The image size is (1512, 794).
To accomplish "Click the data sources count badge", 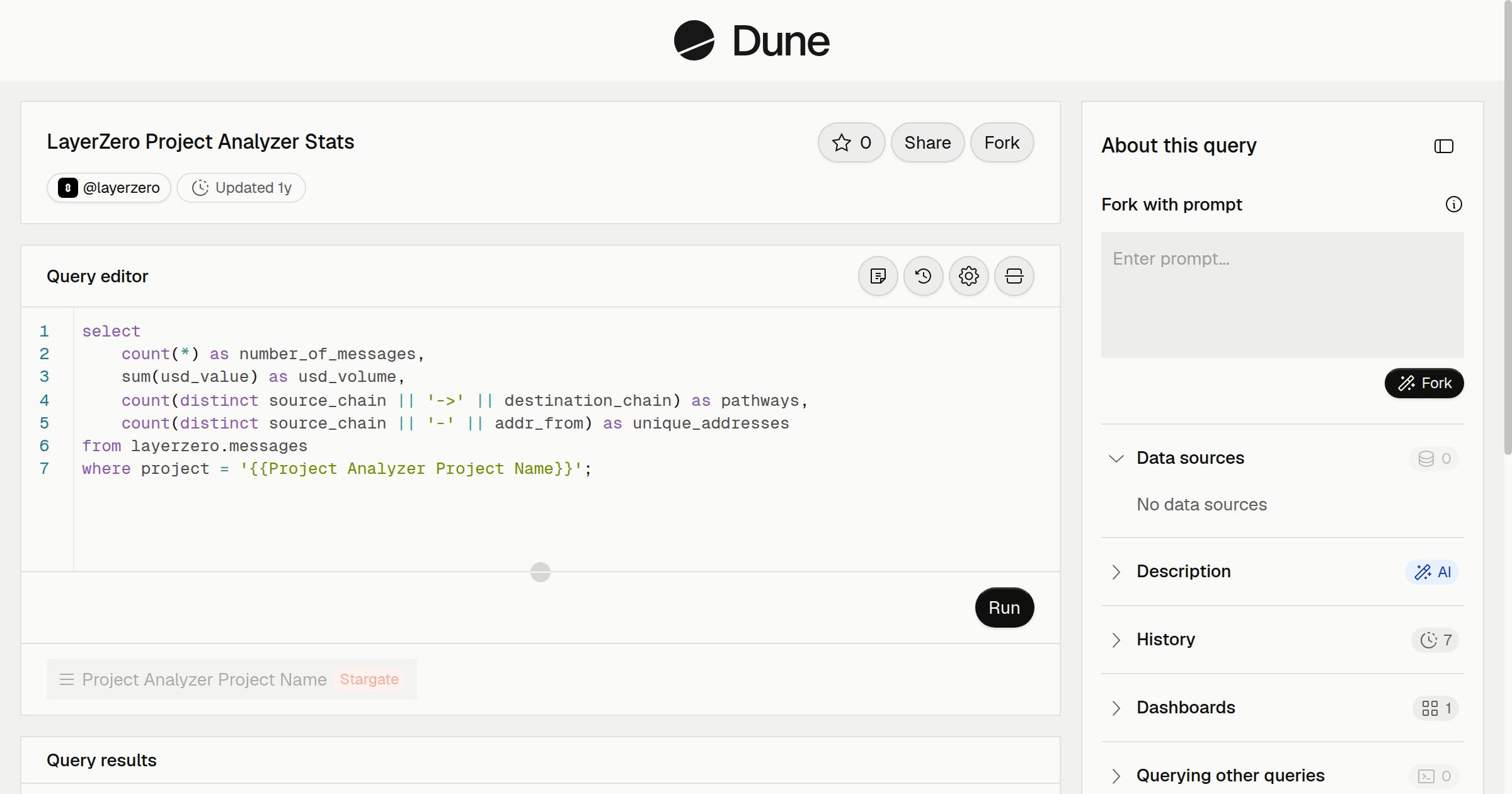I will (1434, 458).
